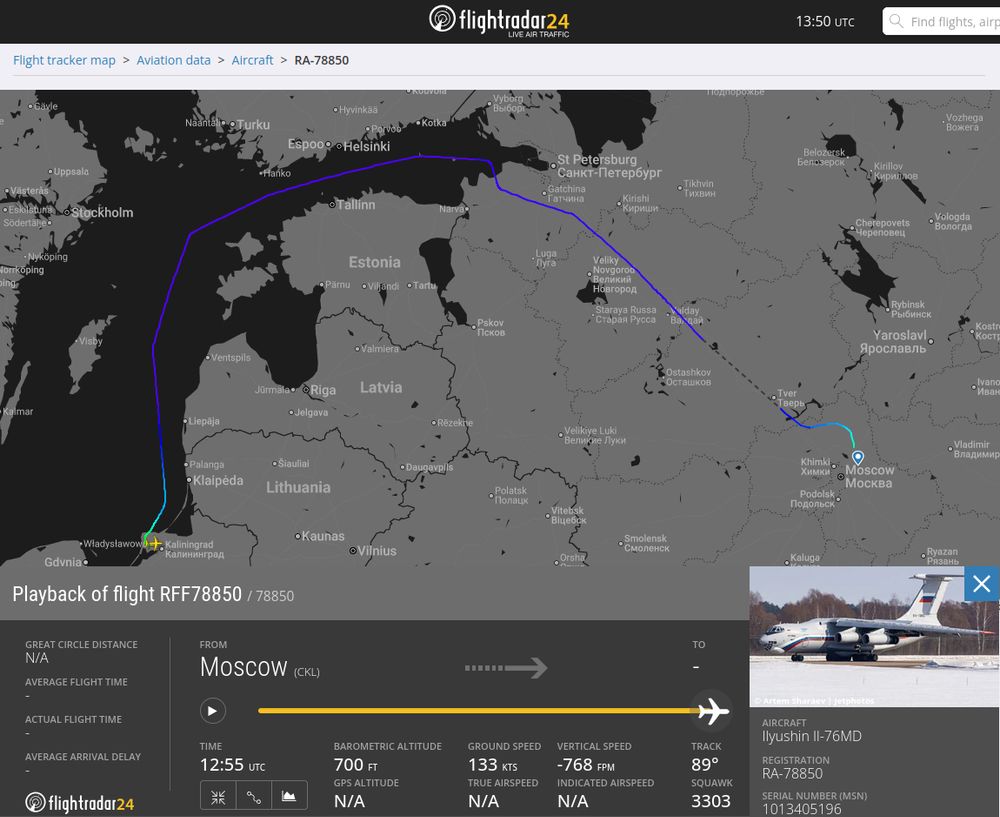Click the search magnifier icon
1000x817 pixels.
[896, 21]
